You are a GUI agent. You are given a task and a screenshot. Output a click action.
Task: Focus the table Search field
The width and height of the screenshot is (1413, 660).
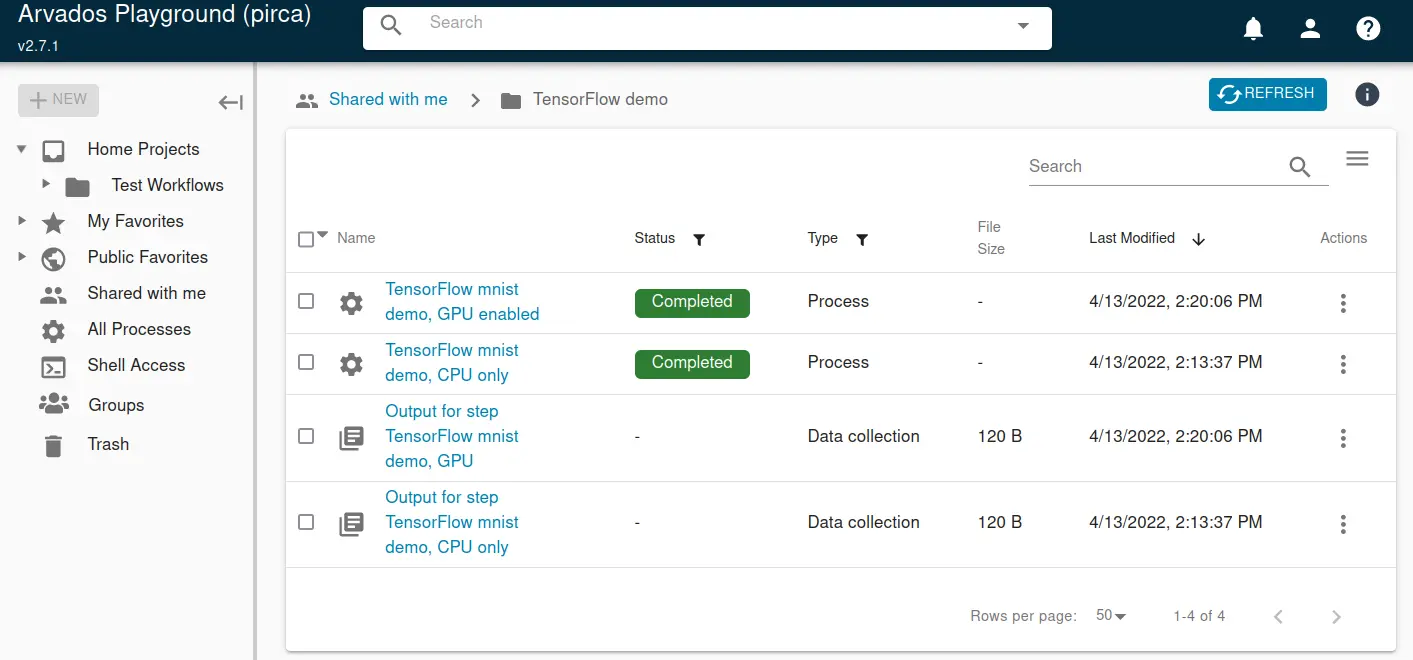point(1155,167)
